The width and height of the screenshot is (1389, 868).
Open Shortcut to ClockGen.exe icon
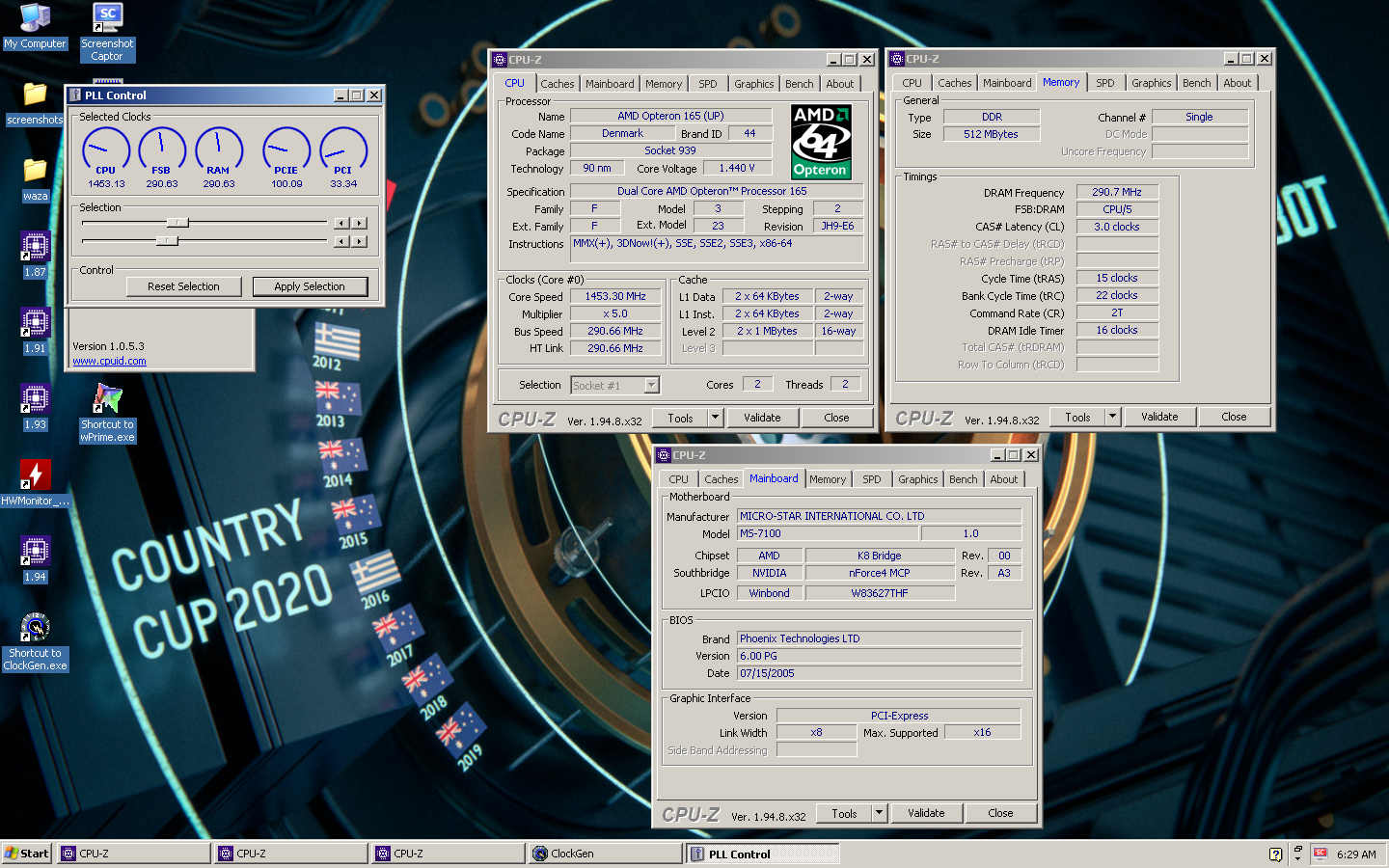pos(35,642)
